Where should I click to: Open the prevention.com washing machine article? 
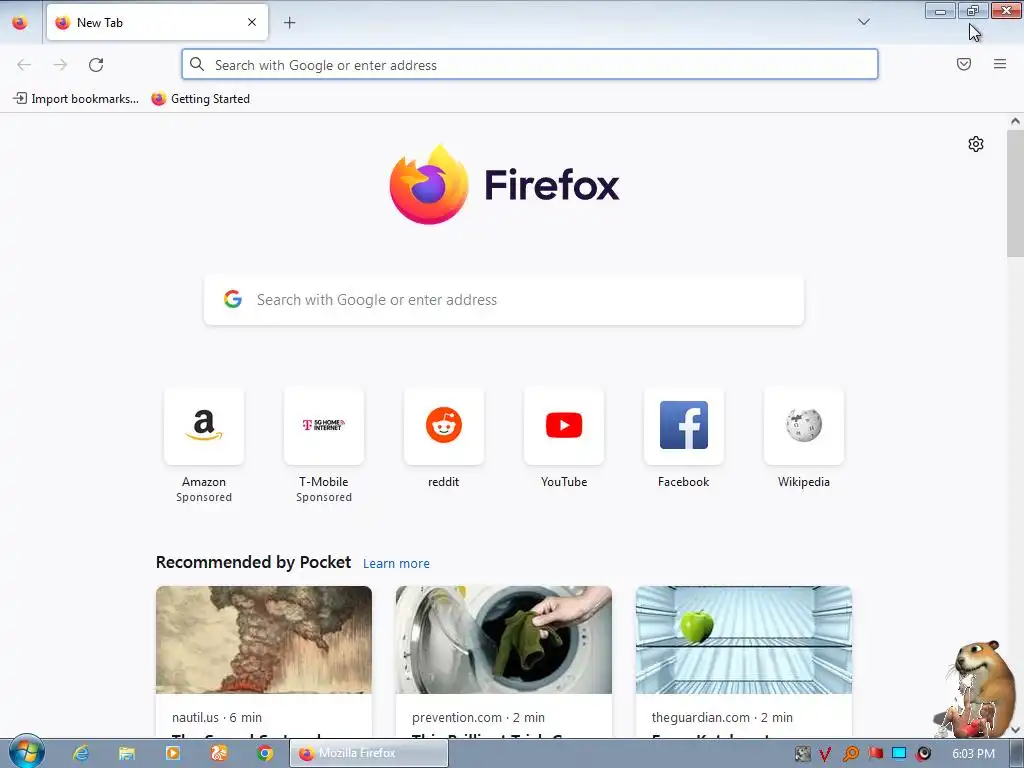coord(504,639)
